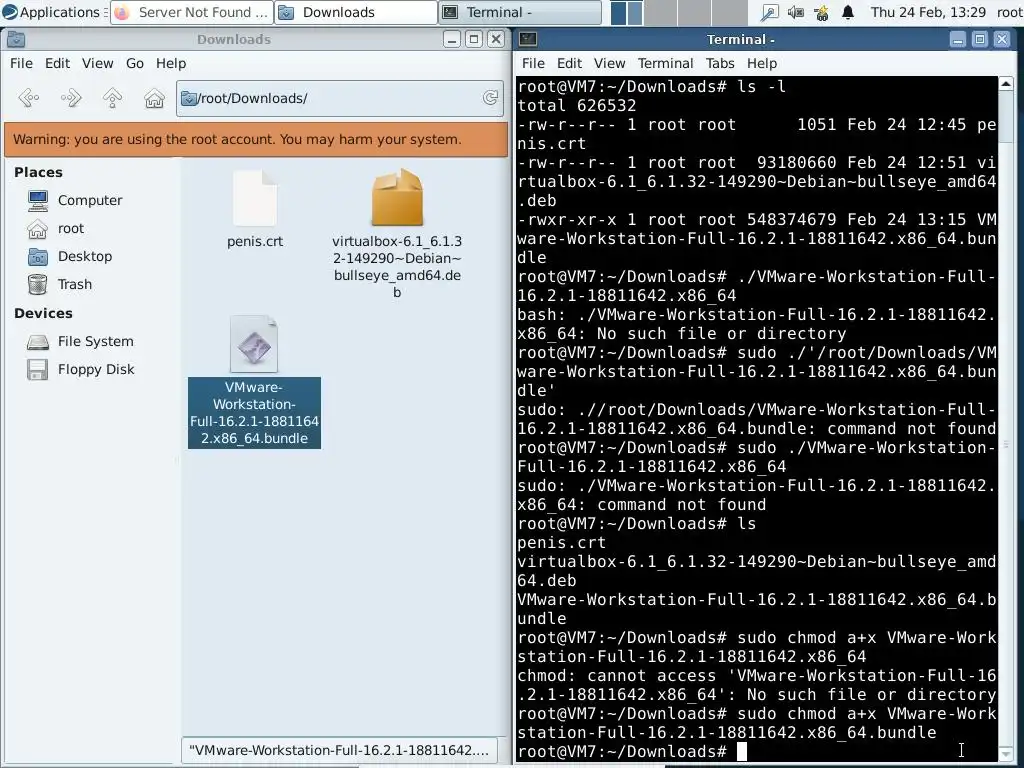Open notifications bell in panel
1024x768 pixels.
pos(848,12)
